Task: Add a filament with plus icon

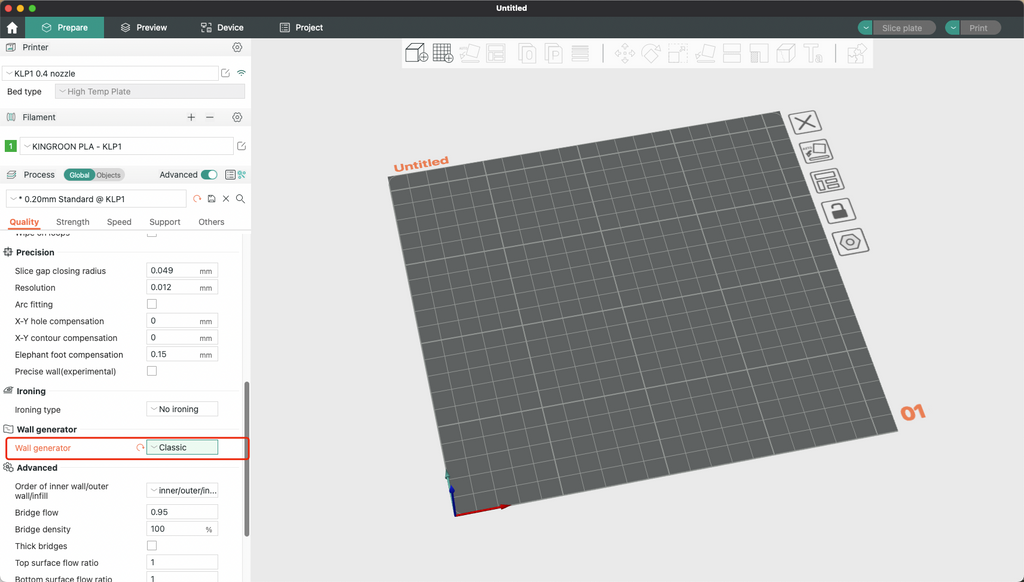Action: pyautogui.click(x=191, y=117)
